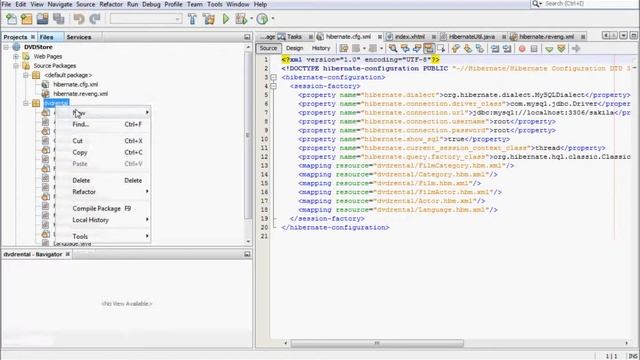The height and width of the screenshot is (360, 640).
Task: Collapse the DVDStore project node
Action: (x=6, y=47)
